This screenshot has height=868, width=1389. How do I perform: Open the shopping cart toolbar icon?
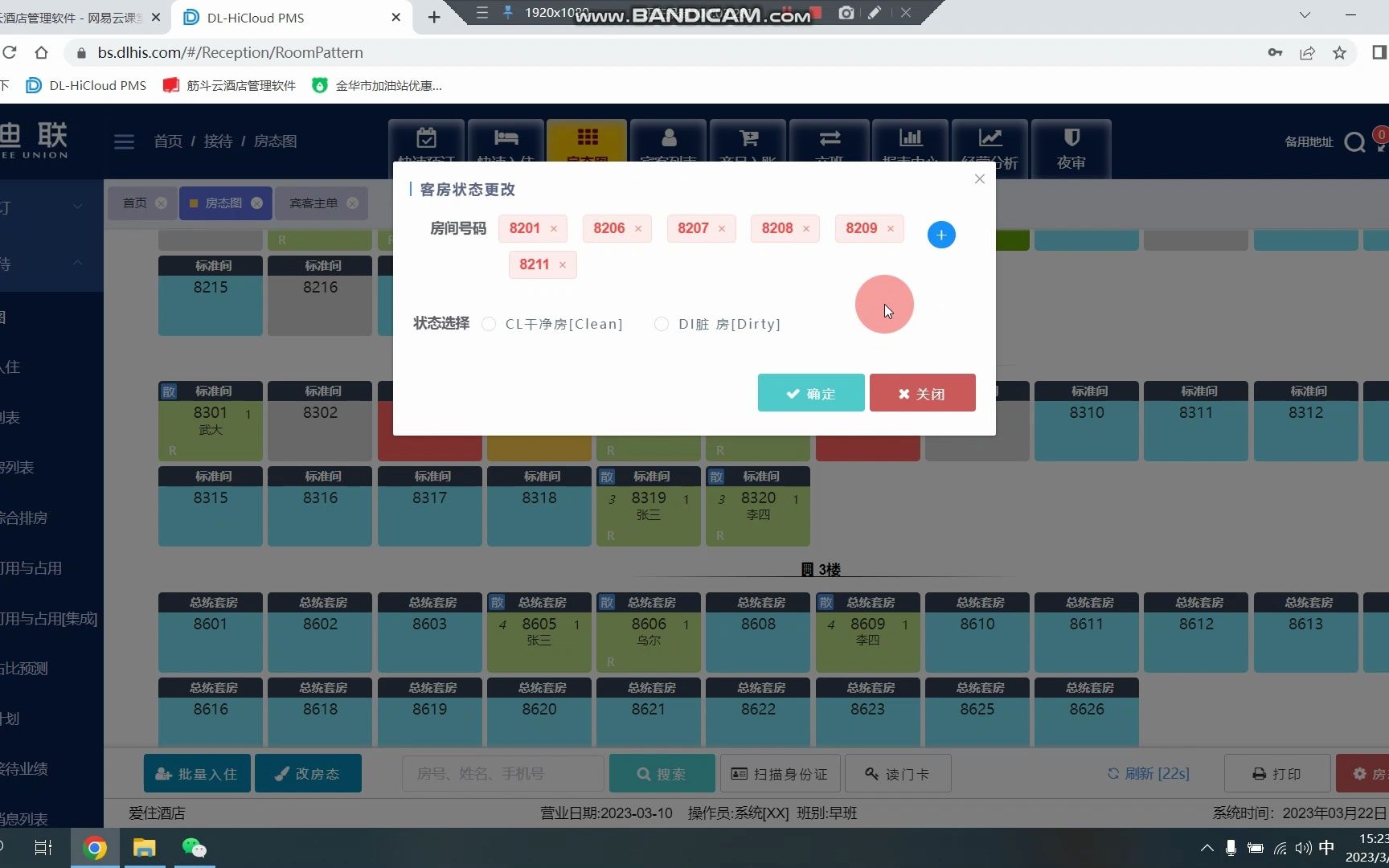pyautogui.click(x=748, y=141)
